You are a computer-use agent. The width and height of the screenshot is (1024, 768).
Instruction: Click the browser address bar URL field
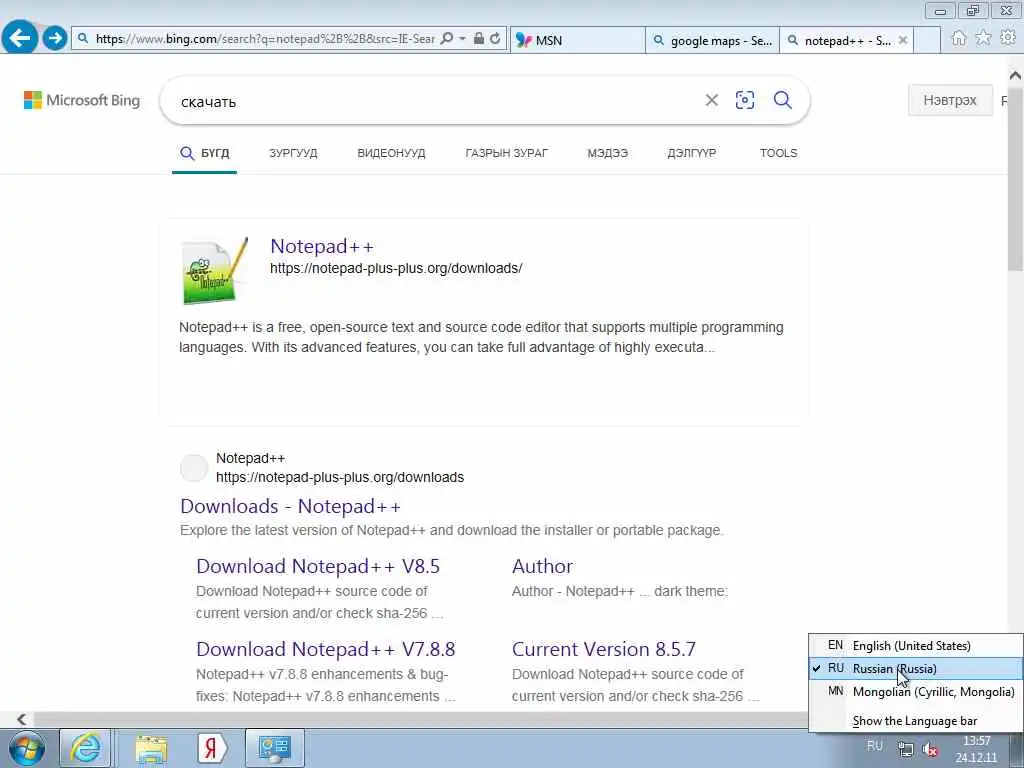pyautogui.click(x=264, y=39)
